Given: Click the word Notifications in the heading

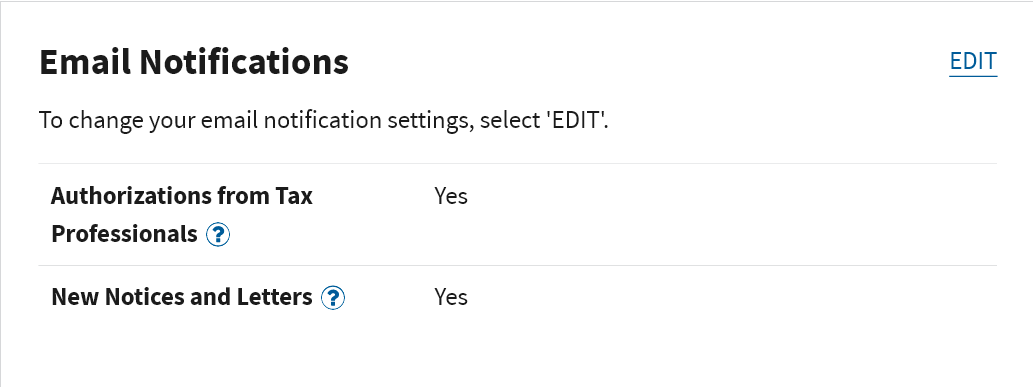Looking at the screenshot, I should click(x=244, y=62).
